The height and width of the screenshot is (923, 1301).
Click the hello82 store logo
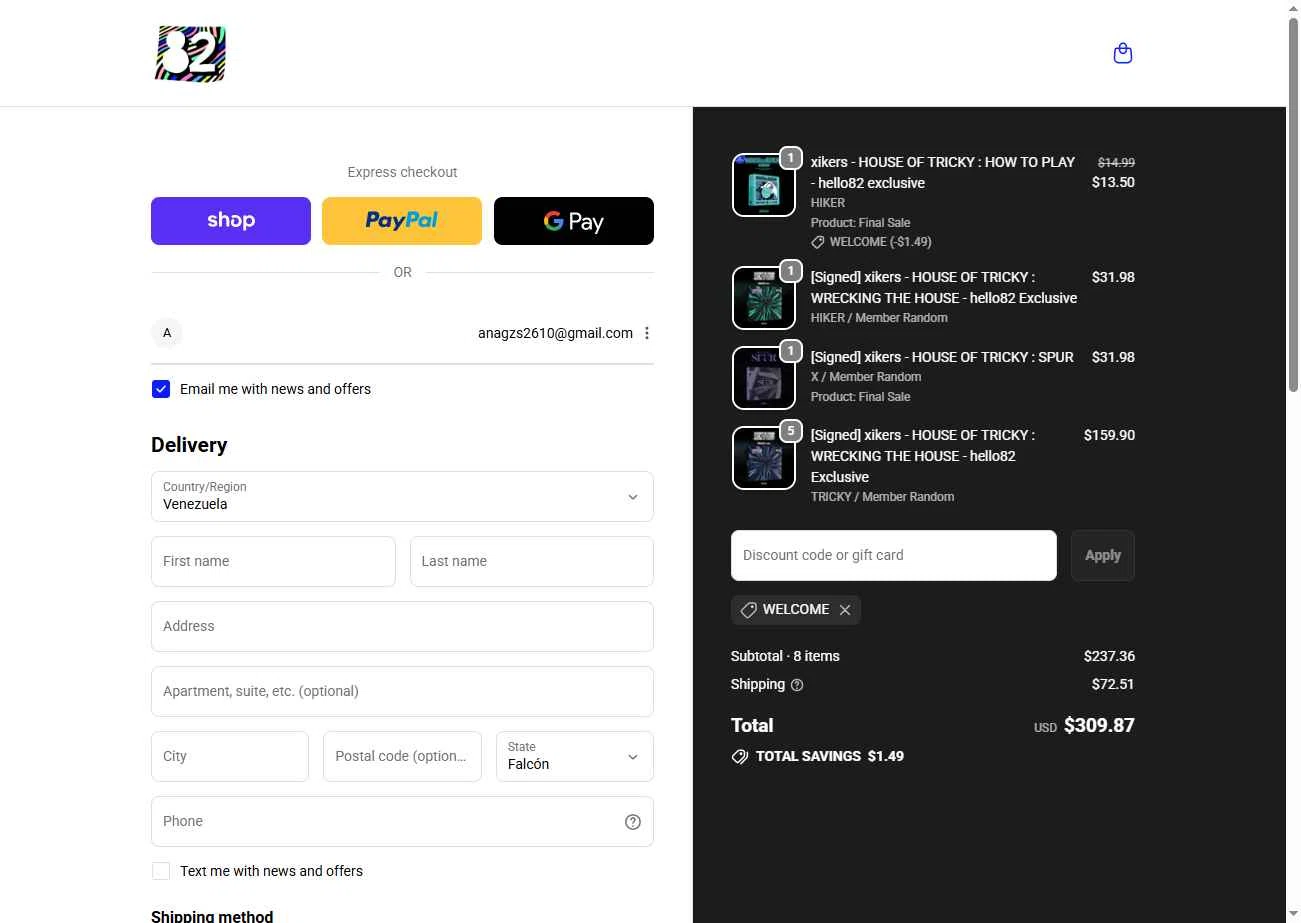click(x=191, y=54)
